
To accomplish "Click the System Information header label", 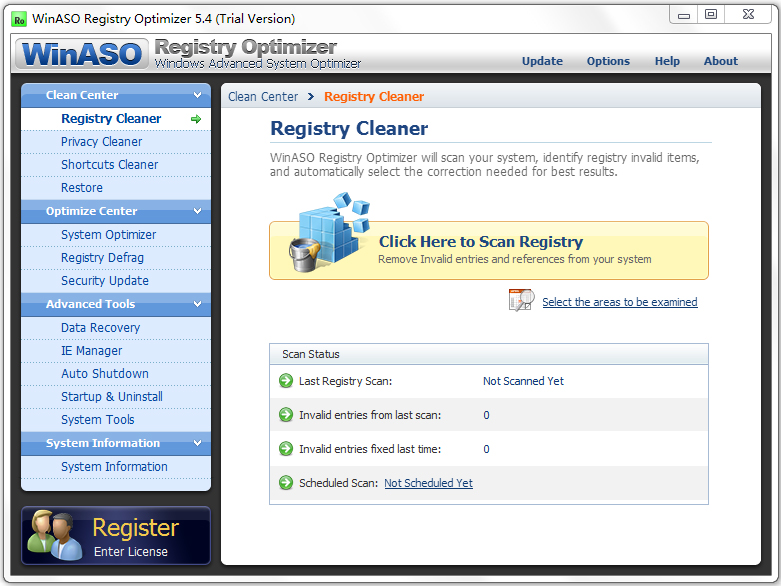I will (103, 443).
